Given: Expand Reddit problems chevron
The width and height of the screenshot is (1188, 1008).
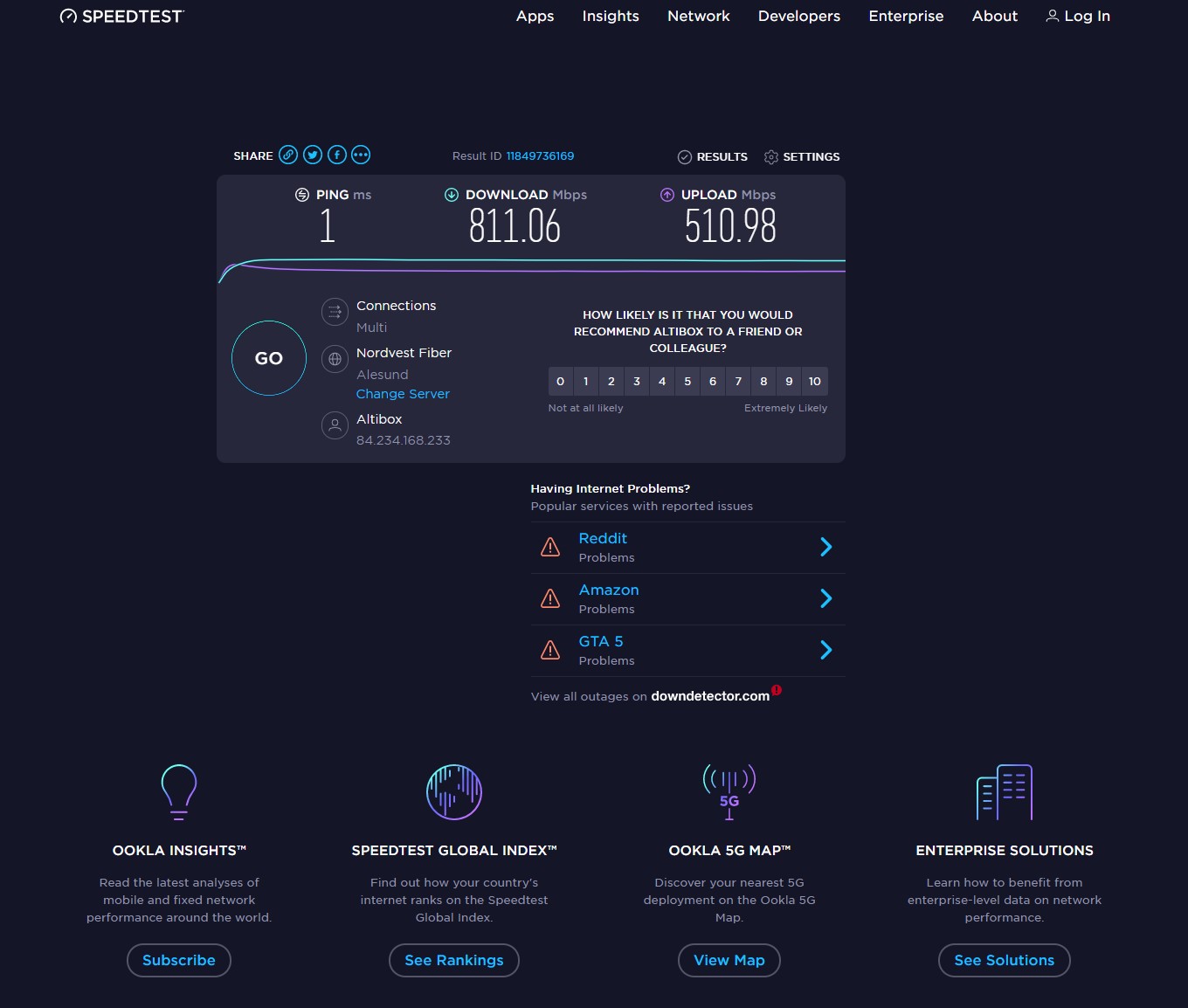Looking at the screenshot, I should [825, 548].
